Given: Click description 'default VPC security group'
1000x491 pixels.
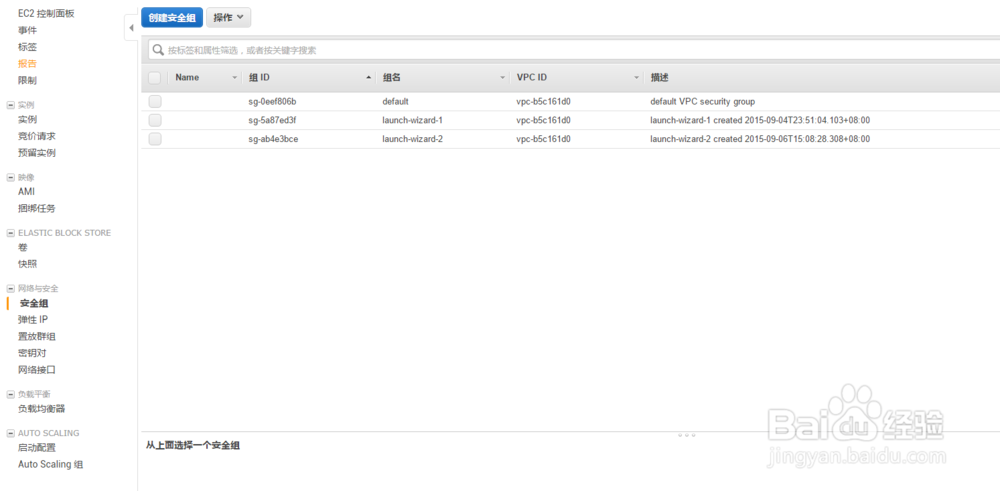Looking at the screenshot, I should tap(703, 101).
